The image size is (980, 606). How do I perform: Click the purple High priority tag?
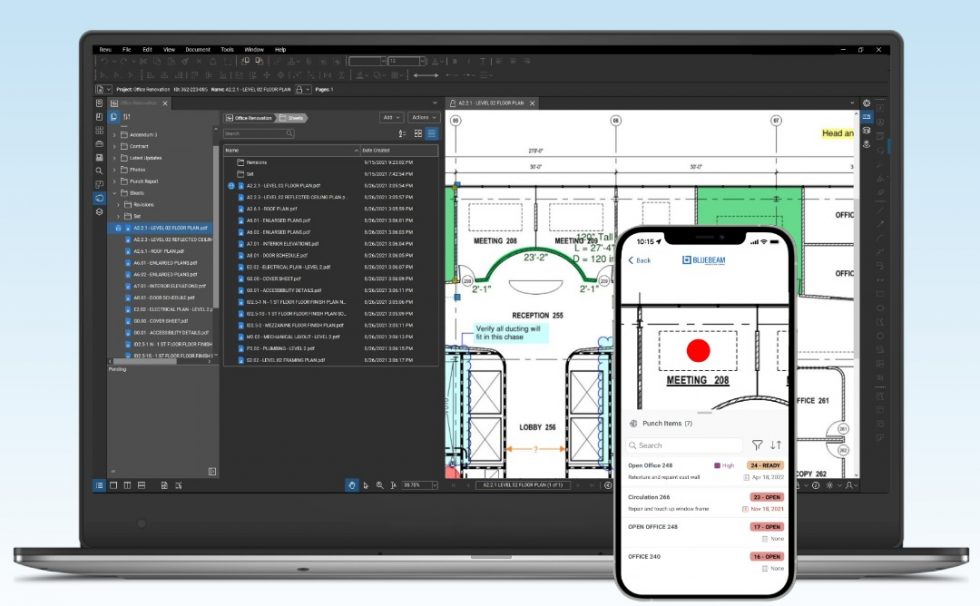(x=717, y=466)
